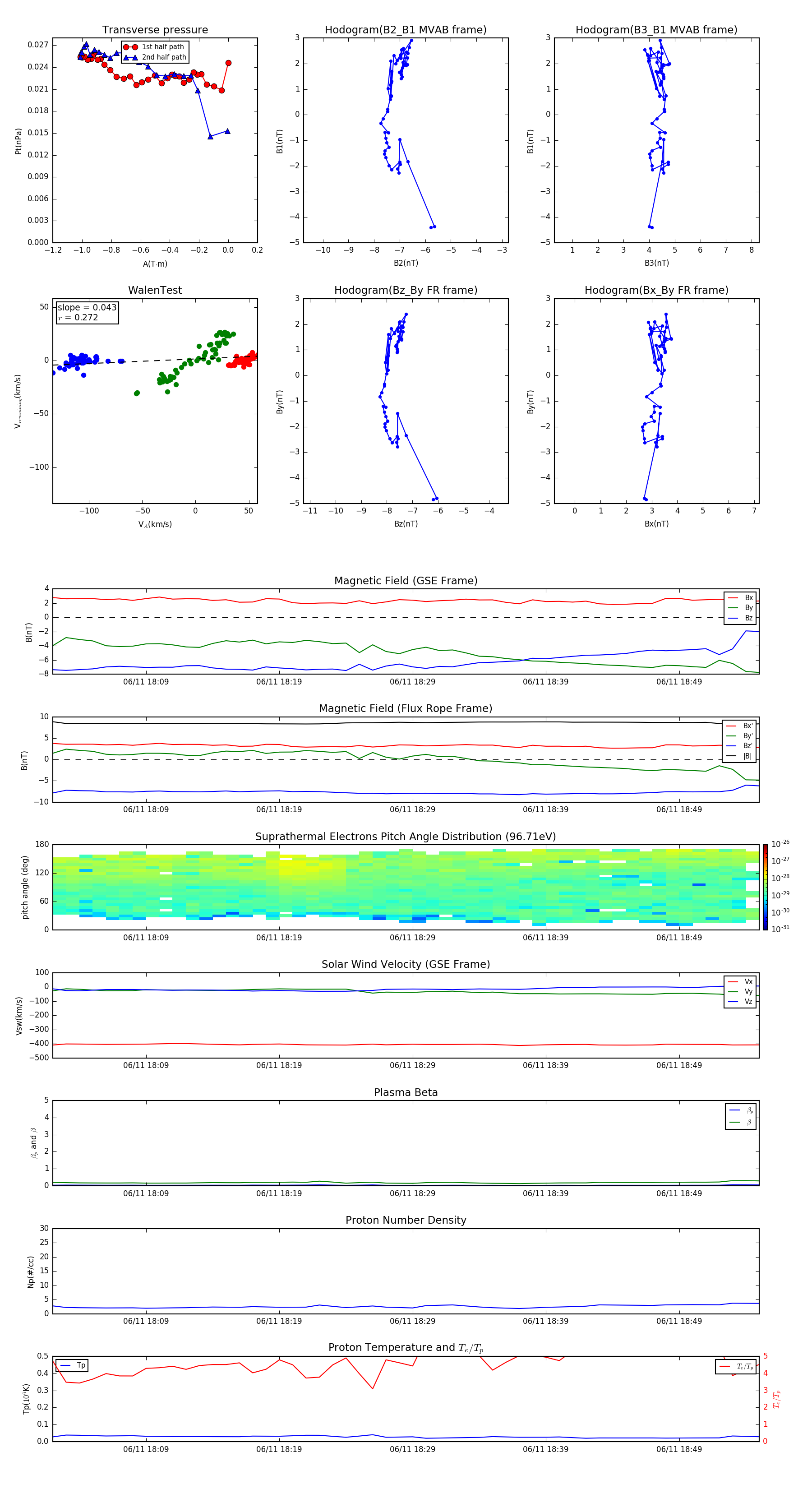Screen dimensions: 812x1489
Task: Click the 'Hodogram(B3_B1 MVAB frame)' title
Action: (x=656, y=30)
